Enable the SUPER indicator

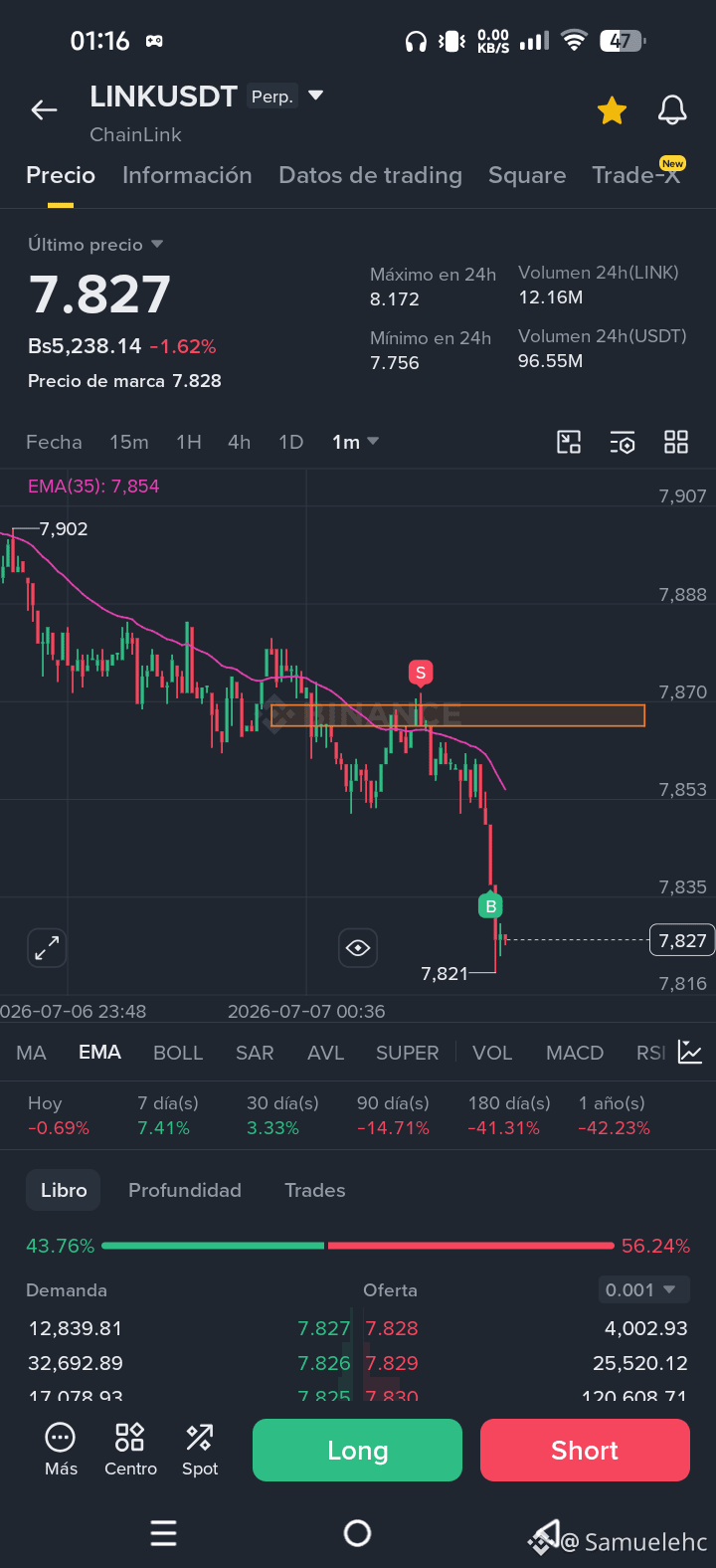[408, 1053]
